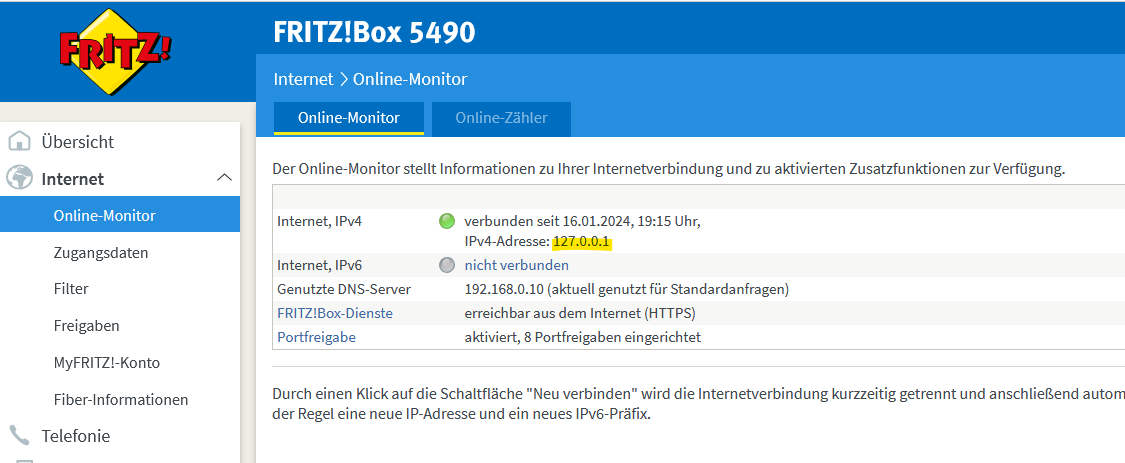Click the 'verbunden seit 16.01.2024' status text
The height and width of the screenshot is (463, 1125).
click(x=582, y=221)
